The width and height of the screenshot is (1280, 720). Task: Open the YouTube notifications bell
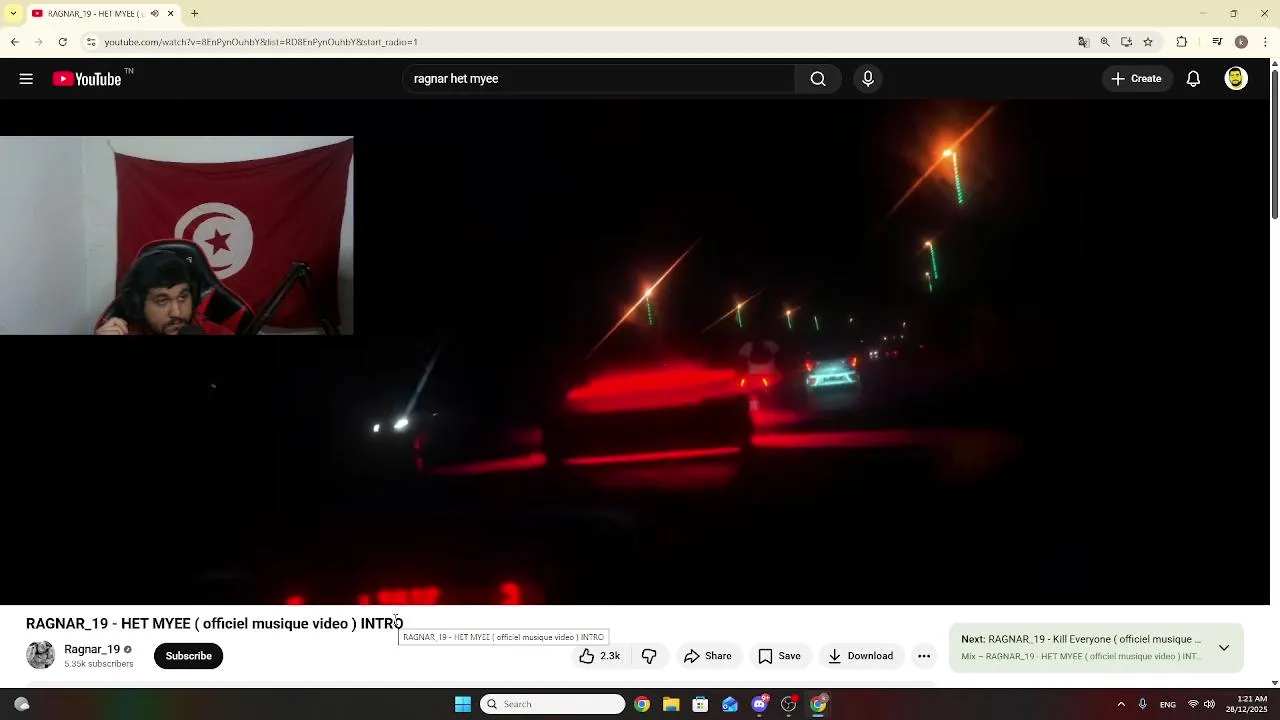[1193, 79]
